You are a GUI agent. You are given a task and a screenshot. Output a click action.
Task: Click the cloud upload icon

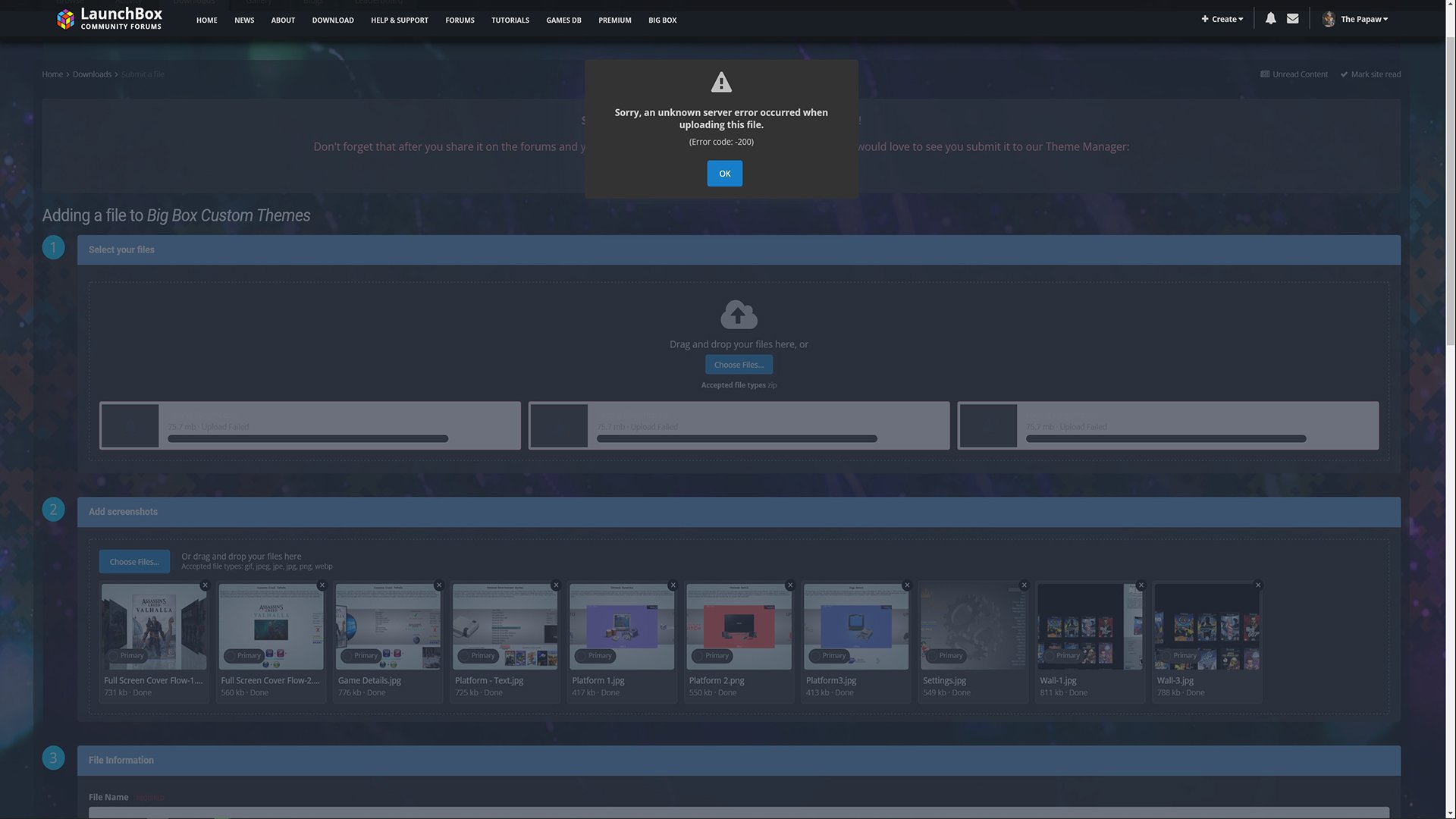[739, 314]
